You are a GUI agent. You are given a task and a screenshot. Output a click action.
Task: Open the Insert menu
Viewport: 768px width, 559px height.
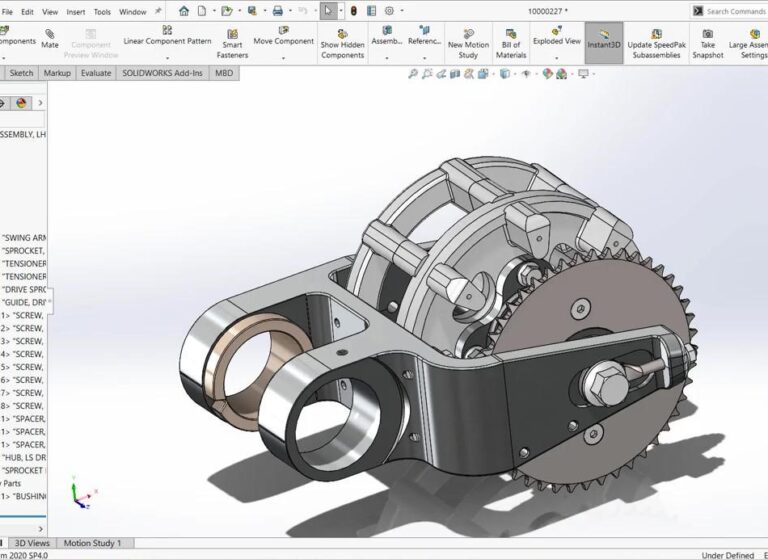75,12
